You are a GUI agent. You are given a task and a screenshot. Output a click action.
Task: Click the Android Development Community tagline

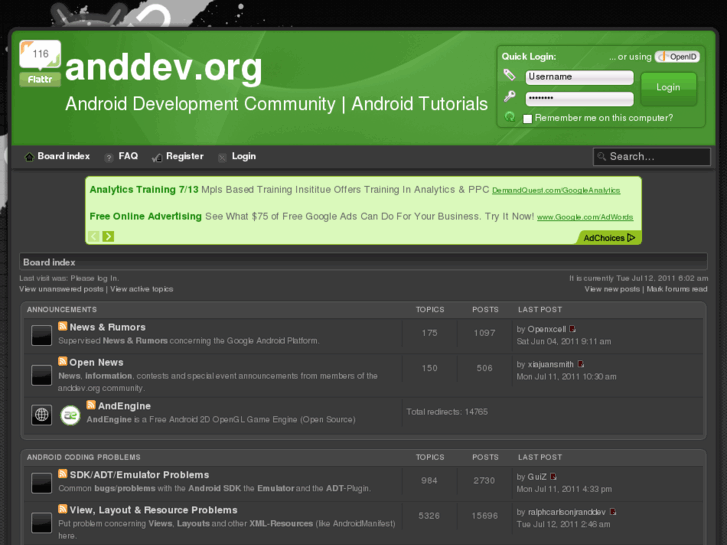[x=276, y=104]
